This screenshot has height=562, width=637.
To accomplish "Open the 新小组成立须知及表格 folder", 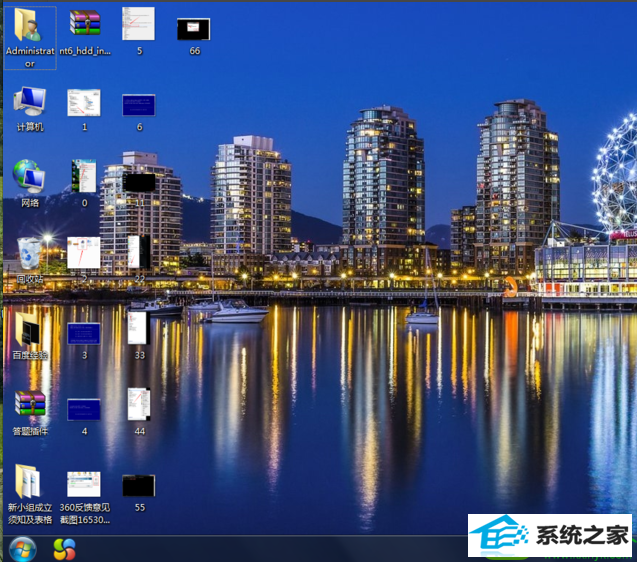I will point(28,481).
